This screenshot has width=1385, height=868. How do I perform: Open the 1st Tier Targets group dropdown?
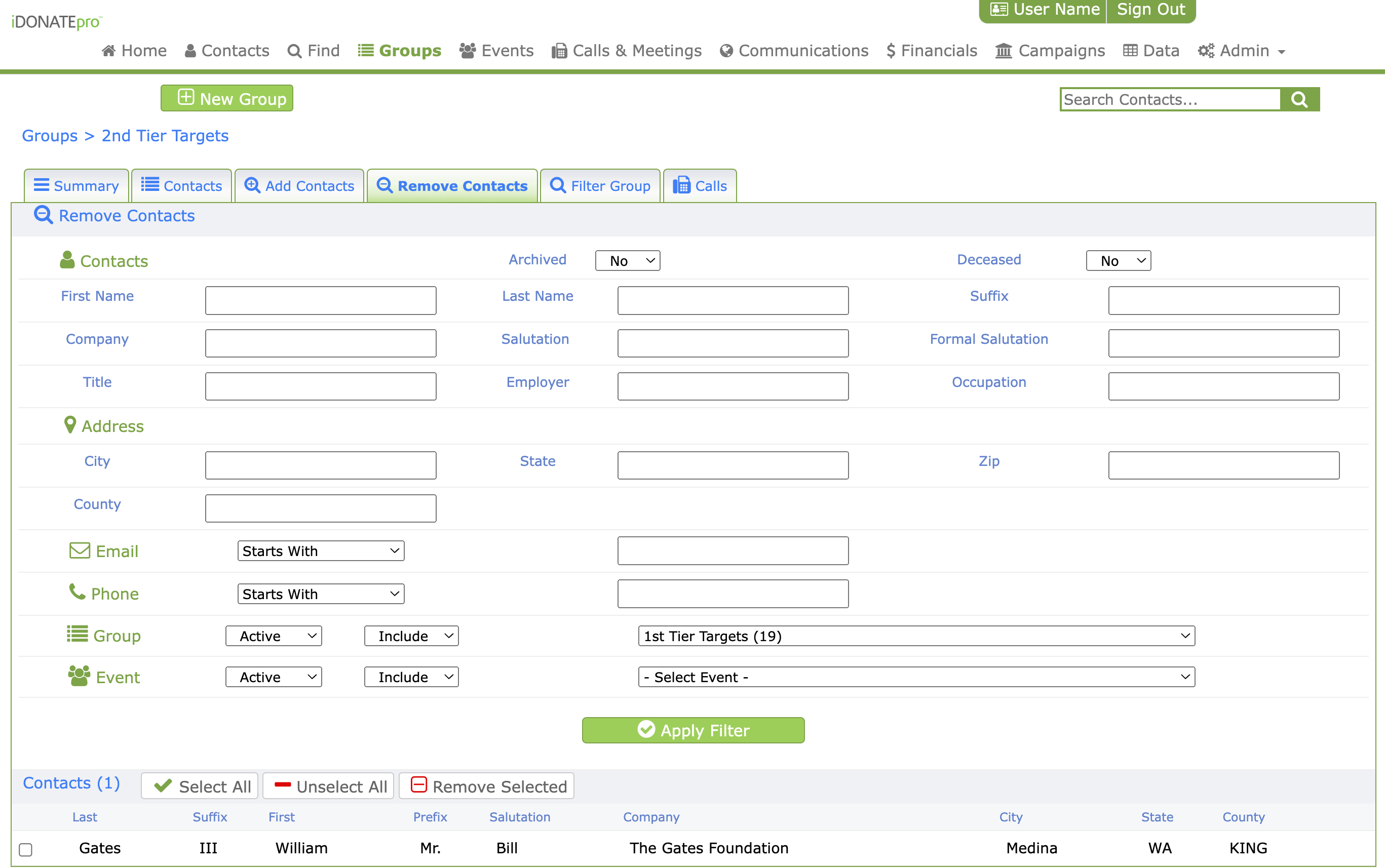point(916,636)
